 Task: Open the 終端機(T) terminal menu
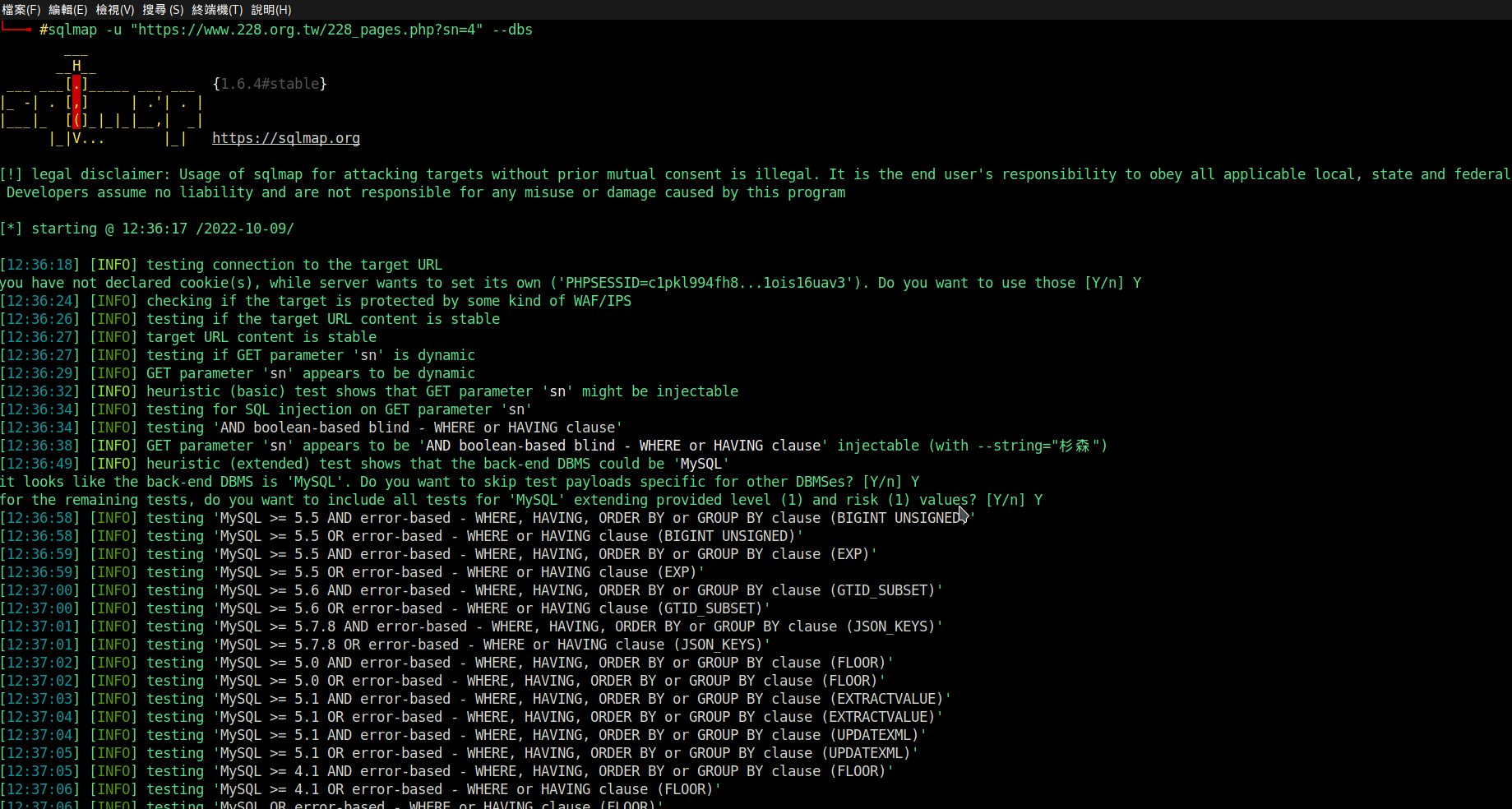click(217, 10)
